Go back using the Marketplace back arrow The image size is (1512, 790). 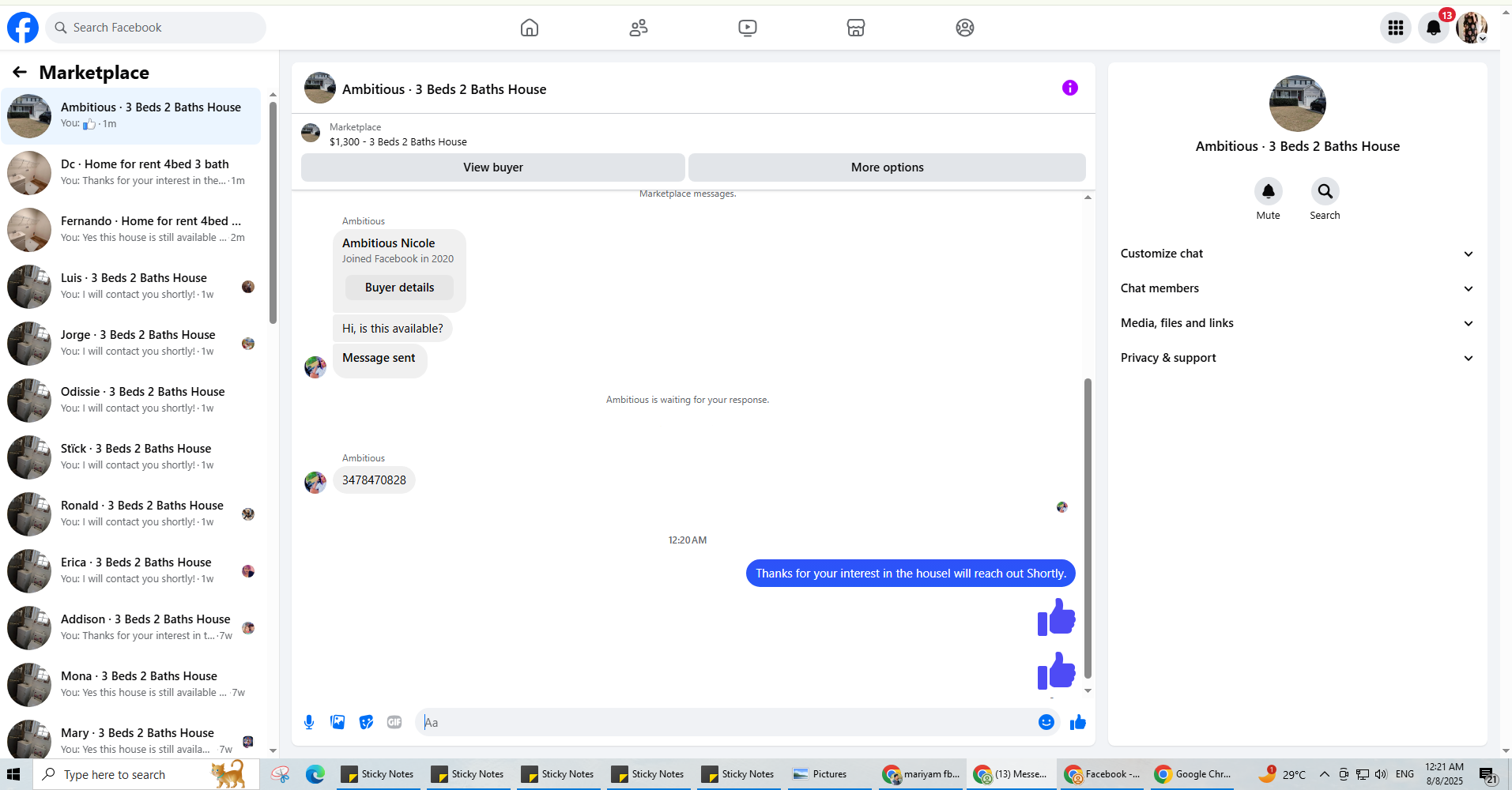click(20, 73)
